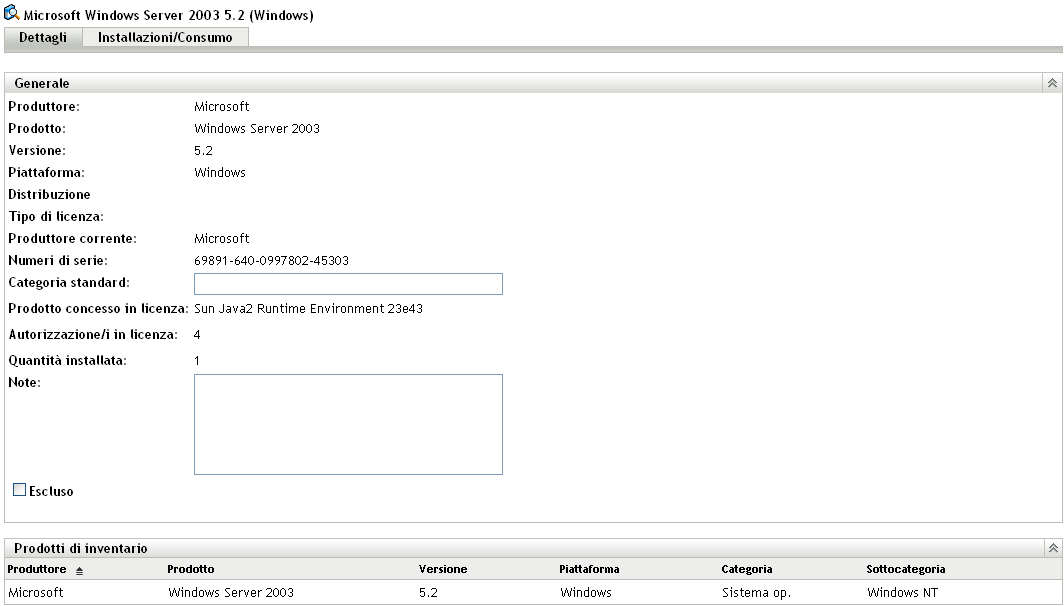
Task: Click 'Microsoft' cell in the inventory table
Action: coord(36,592)
